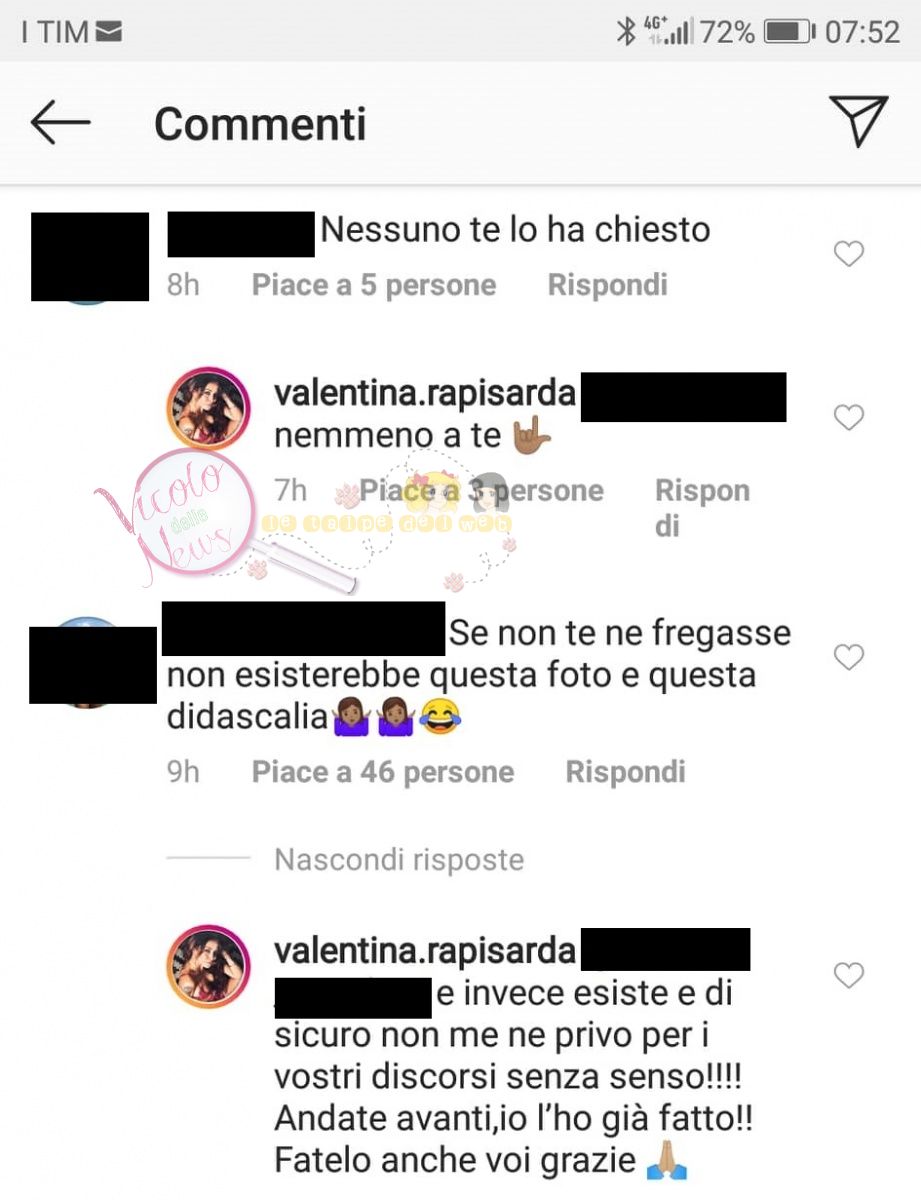Image resolution: width=921 pixels, height=1200 pixels.
Task: Open valentina.rapisarda avatar in last reply
Action: tap(208, 965)
